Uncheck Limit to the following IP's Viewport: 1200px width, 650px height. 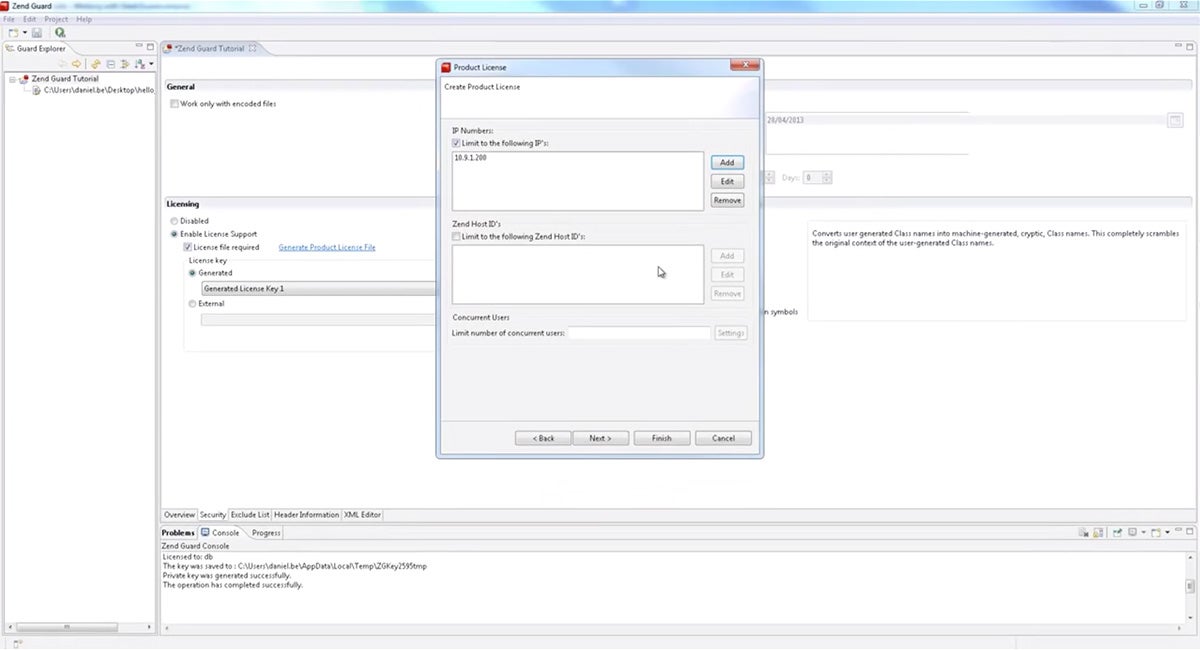click(x=457, y=144)
